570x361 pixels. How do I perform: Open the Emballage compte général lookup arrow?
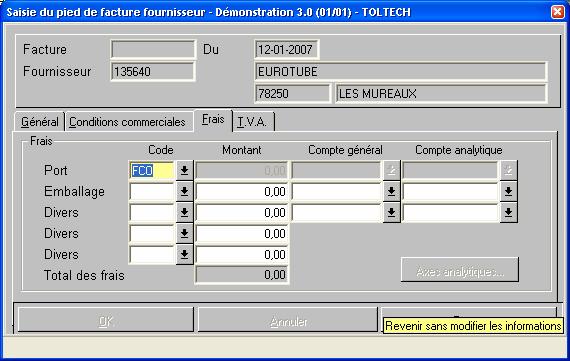click(x=391, y=191)
